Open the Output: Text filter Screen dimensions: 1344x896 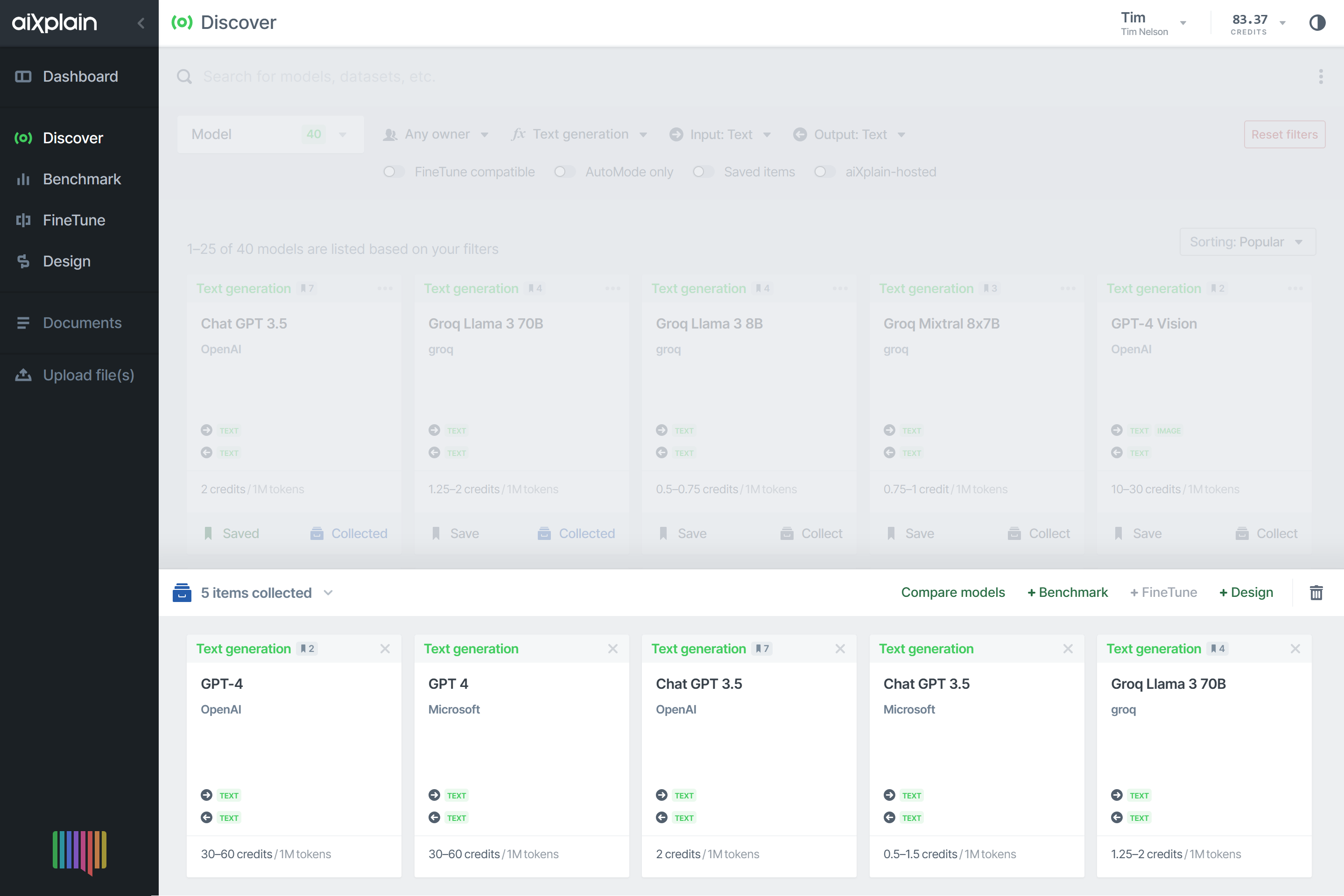click(x=850, y=134)
